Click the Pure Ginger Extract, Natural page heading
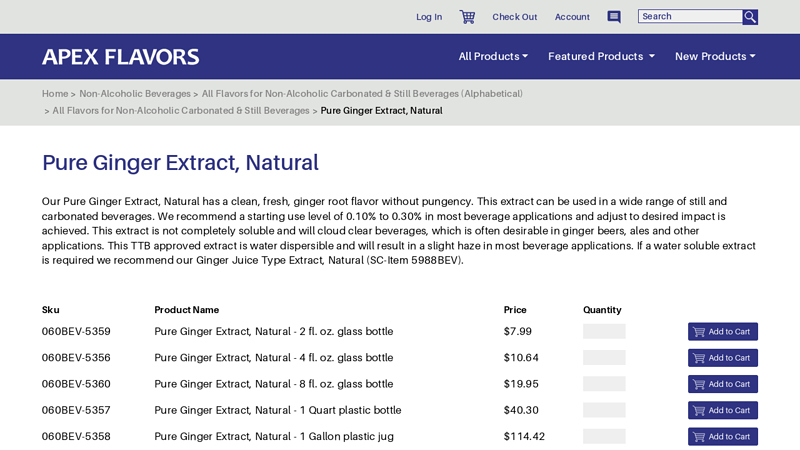Image resolution: width=800 pixels, height=450 pixels. point(180,163)
